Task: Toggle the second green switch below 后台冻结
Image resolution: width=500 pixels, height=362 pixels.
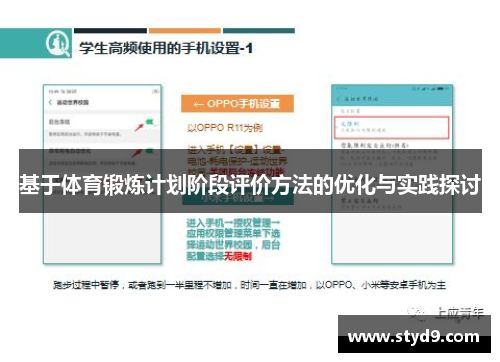Action: coord(151,151)
